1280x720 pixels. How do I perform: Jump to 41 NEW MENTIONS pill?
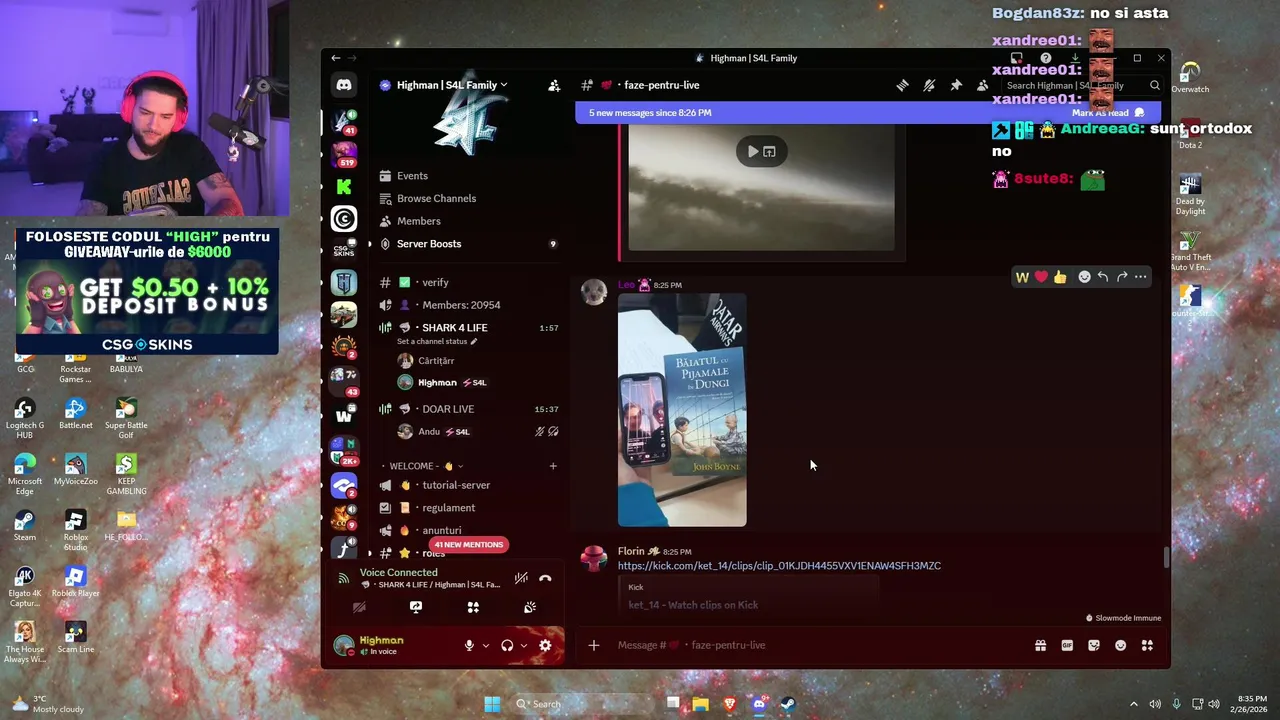coord(469,545)
